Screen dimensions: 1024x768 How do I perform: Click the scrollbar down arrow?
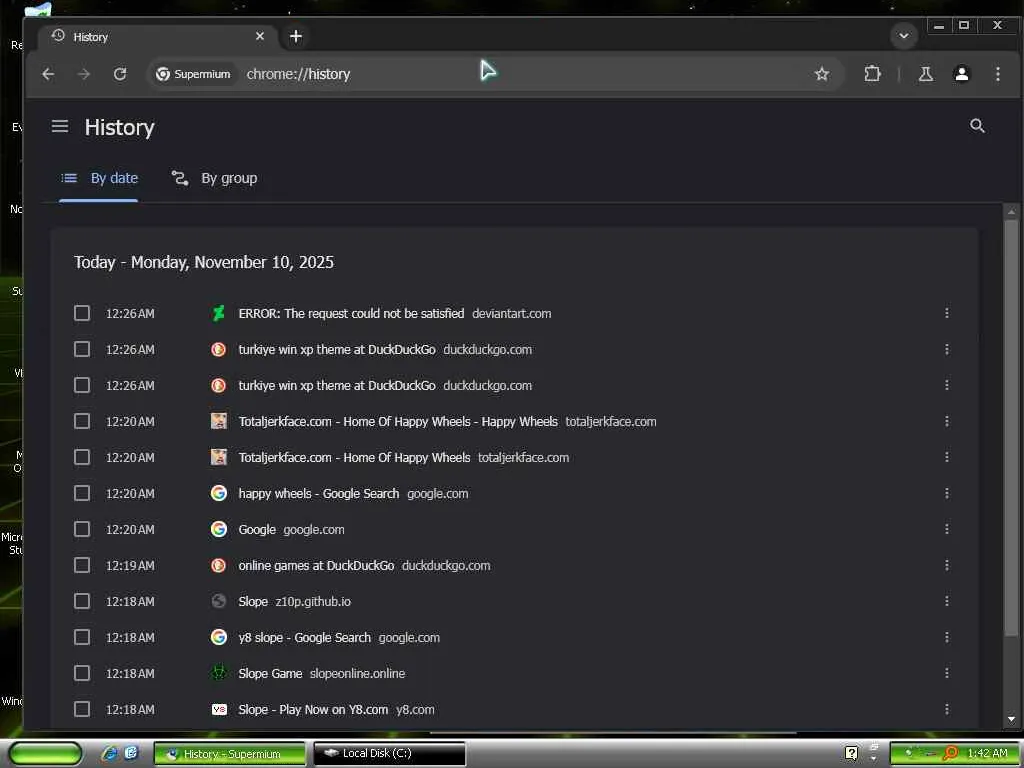point(1011,719)
